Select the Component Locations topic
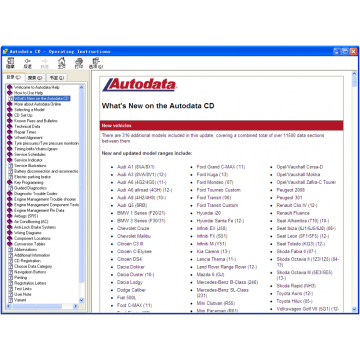 click(32, 239)
